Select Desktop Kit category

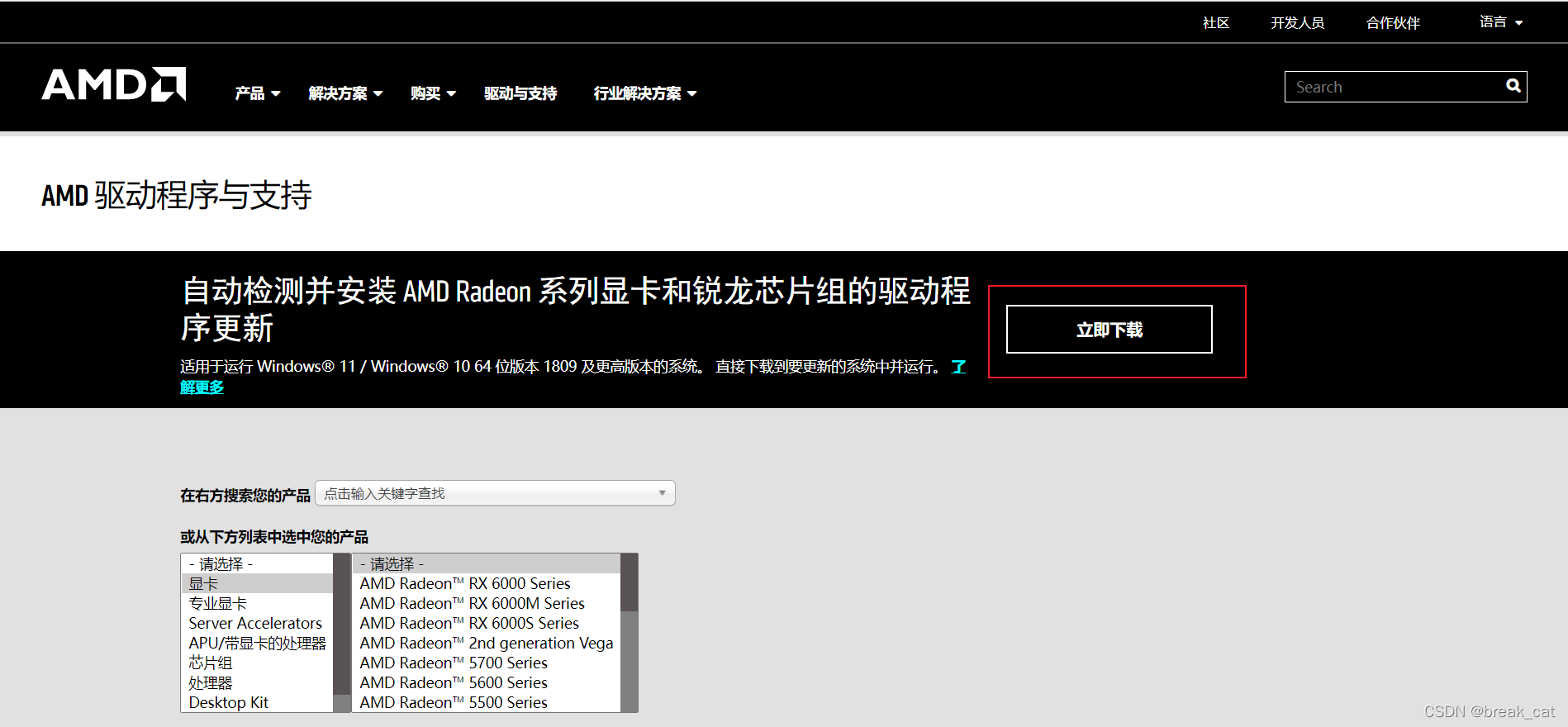click(257, 702)
